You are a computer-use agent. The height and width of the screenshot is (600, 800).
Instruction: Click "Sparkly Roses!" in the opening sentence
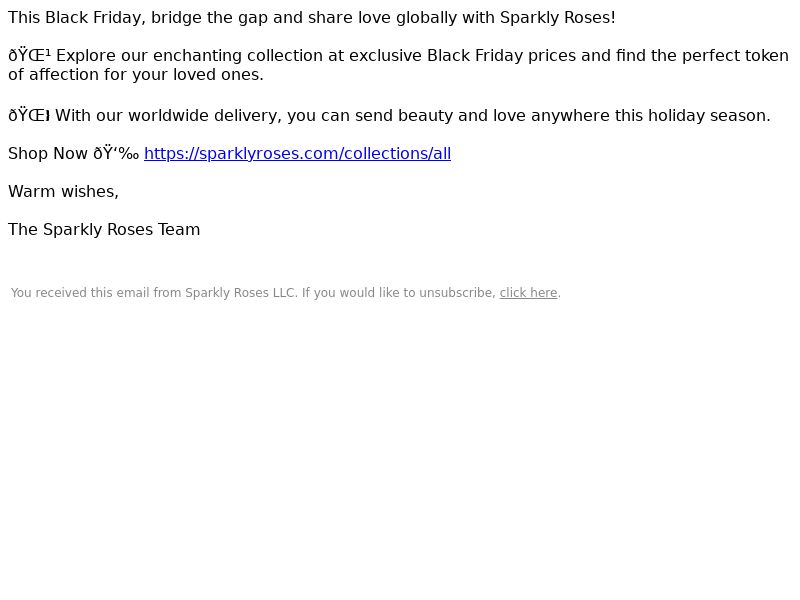558,17
